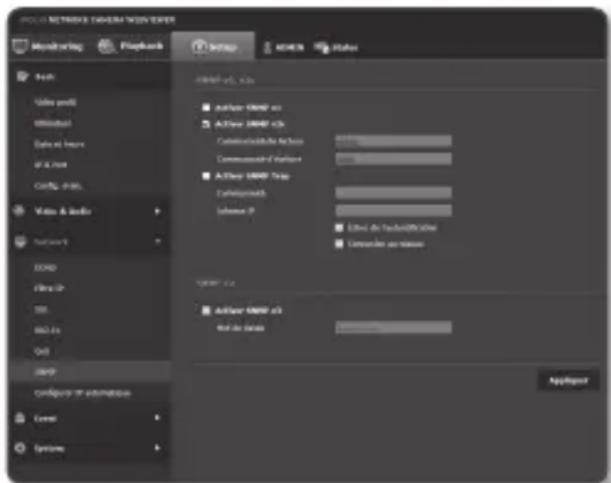Click the Video & Audio section icon
Image resolution: width=611 pixels, height=483 pixels.
(20, 211)
